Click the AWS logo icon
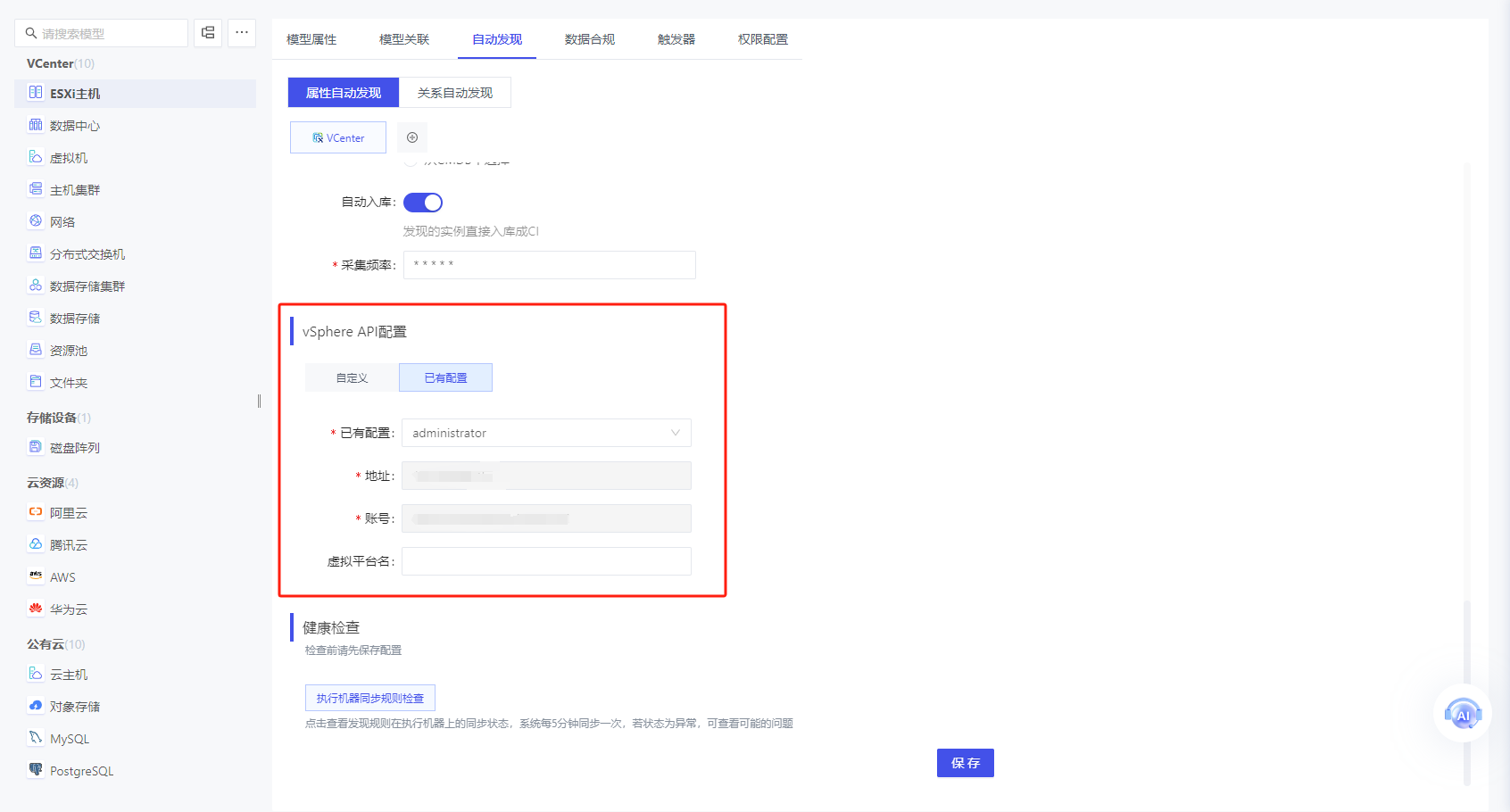1510x812 pixels. pos(36,576)
